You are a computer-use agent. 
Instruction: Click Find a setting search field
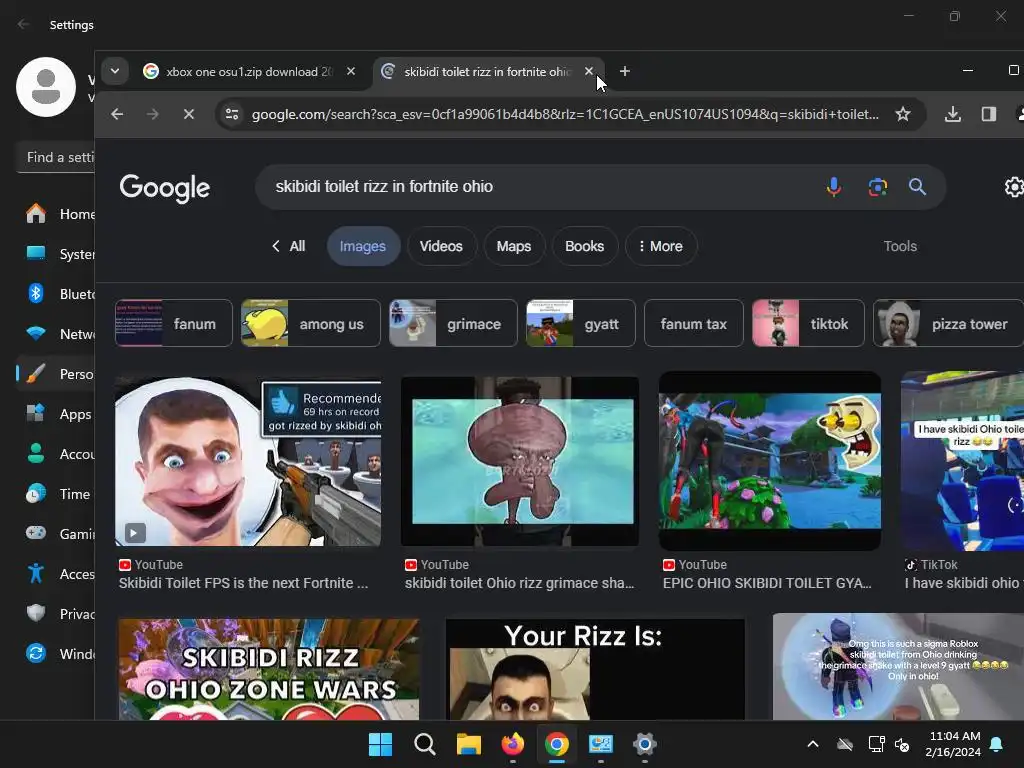[56, 157]
